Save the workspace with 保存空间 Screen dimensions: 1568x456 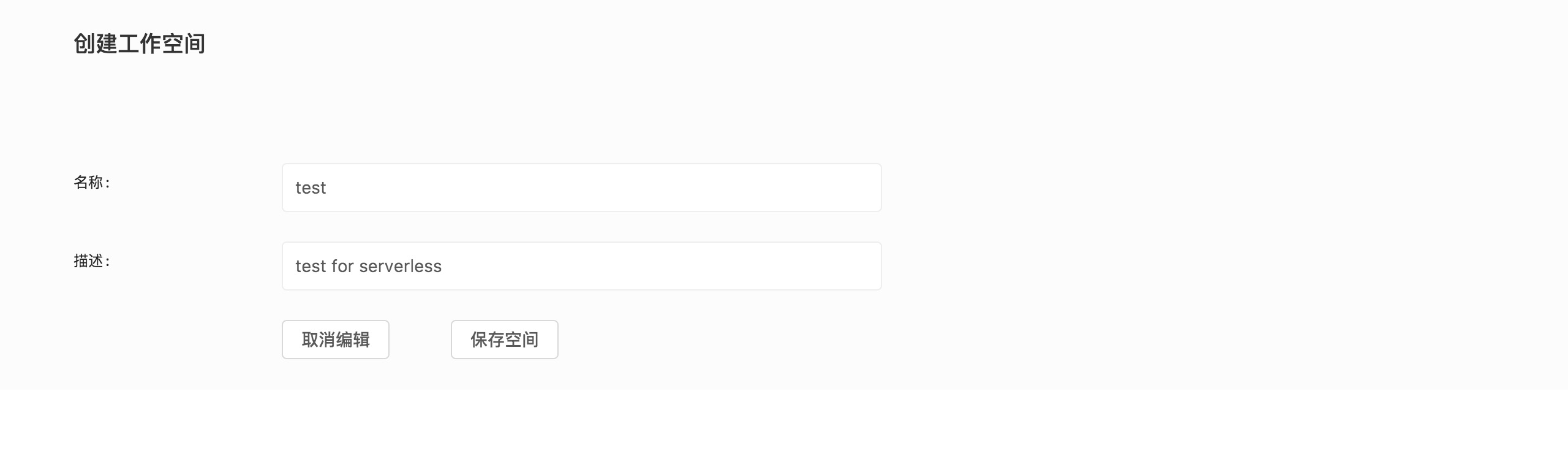504,340
